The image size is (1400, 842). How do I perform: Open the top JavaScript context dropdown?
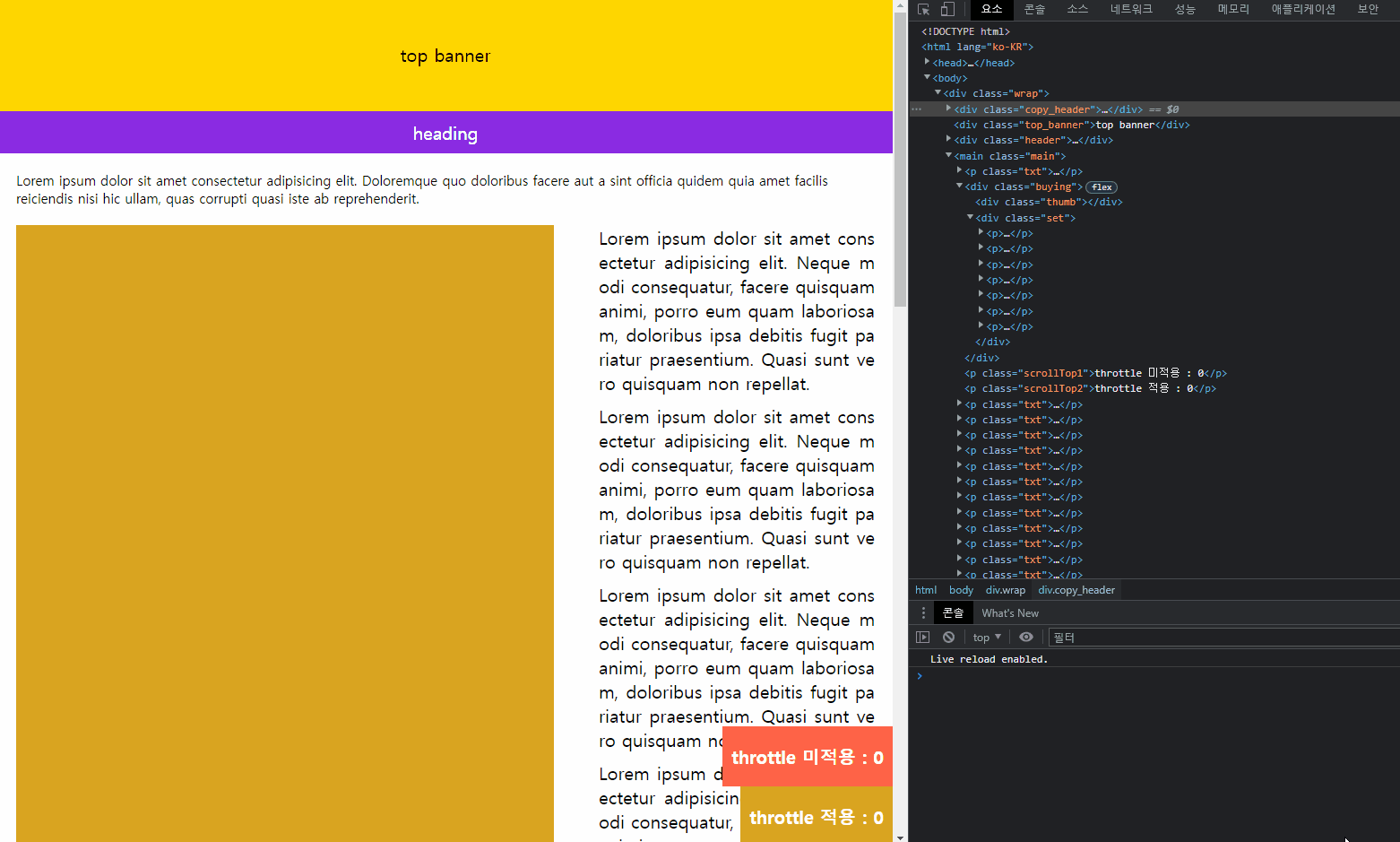987,638
